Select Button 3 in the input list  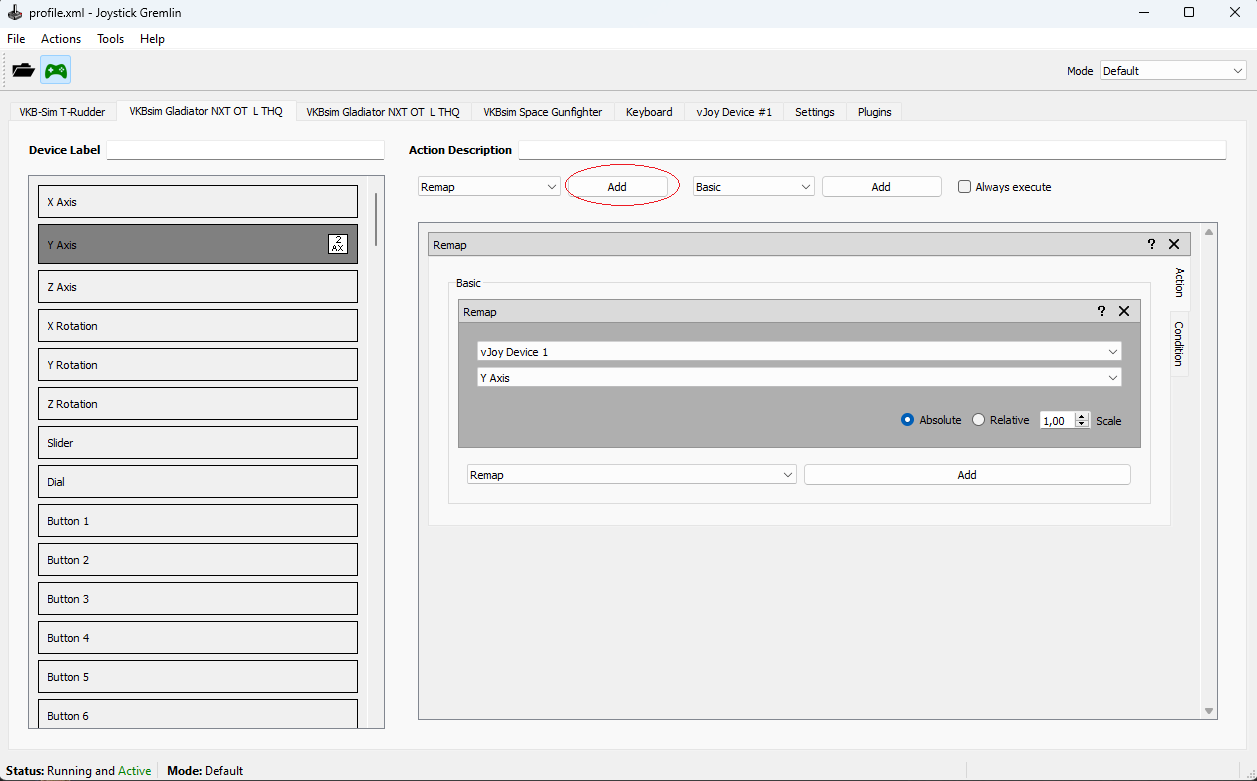198,599
